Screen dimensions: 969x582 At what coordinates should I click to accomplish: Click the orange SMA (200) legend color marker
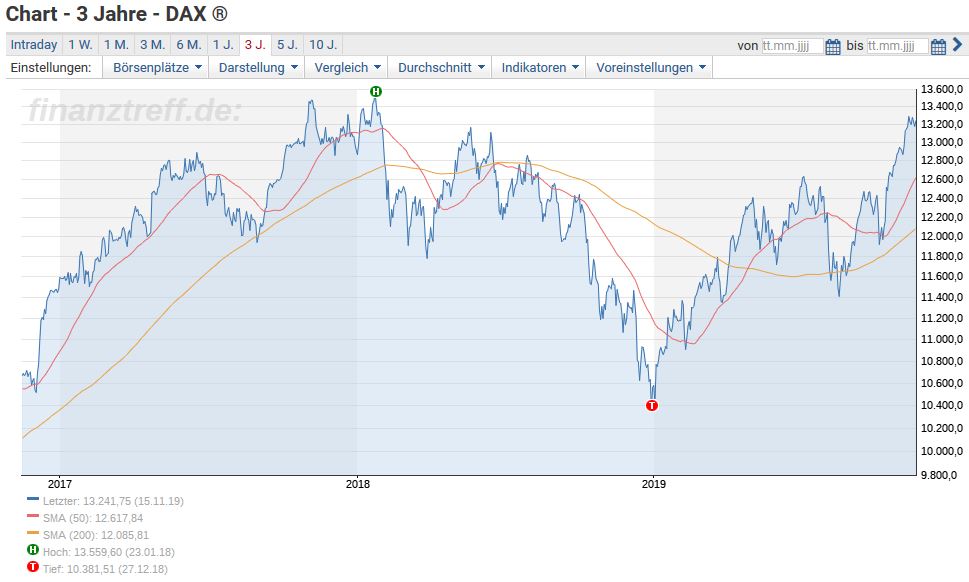click(33, 533)
